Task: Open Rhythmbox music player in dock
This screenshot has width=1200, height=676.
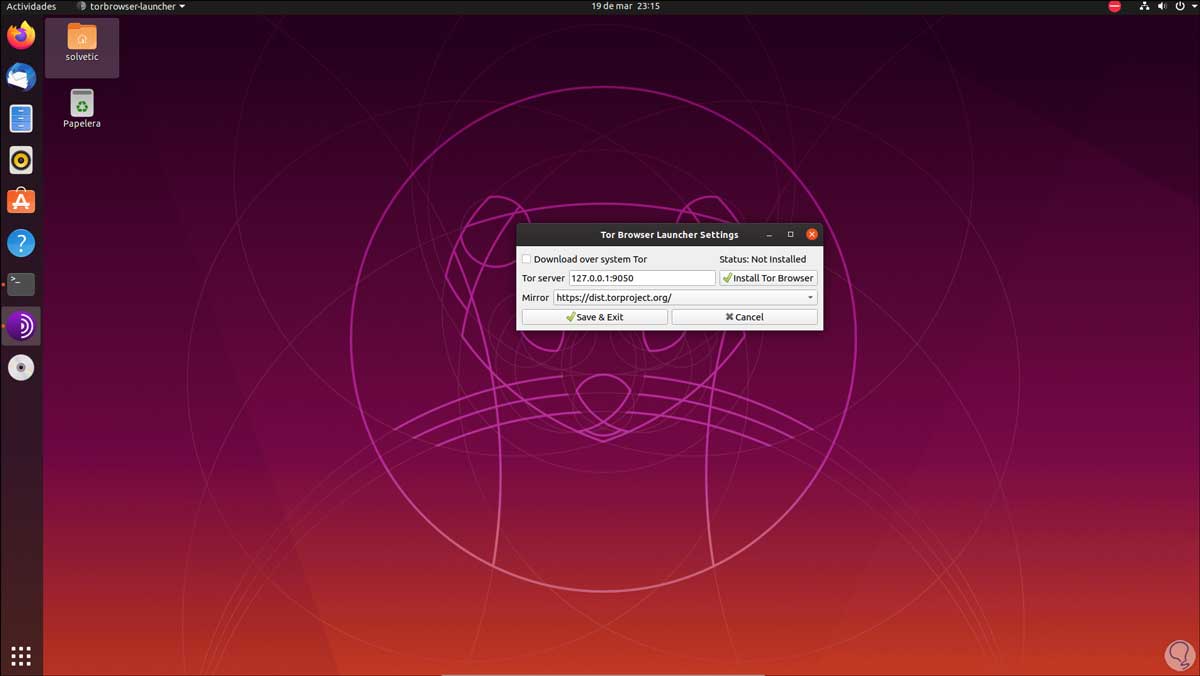Action: point(21,160)
